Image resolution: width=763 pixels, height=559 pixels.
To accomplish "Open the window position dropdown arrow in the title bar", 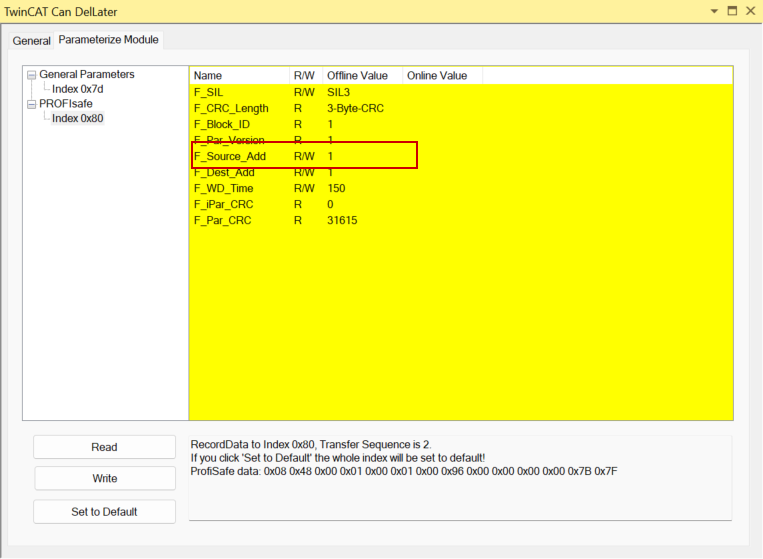I will pos(714,11).
